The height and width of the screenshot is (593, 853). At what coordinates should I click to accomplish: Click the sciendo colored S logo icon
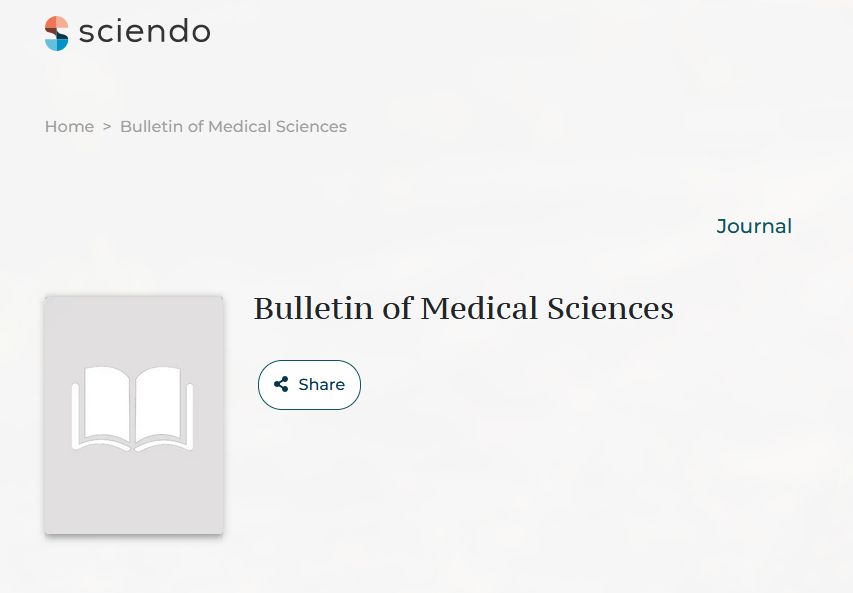(57, 33)
